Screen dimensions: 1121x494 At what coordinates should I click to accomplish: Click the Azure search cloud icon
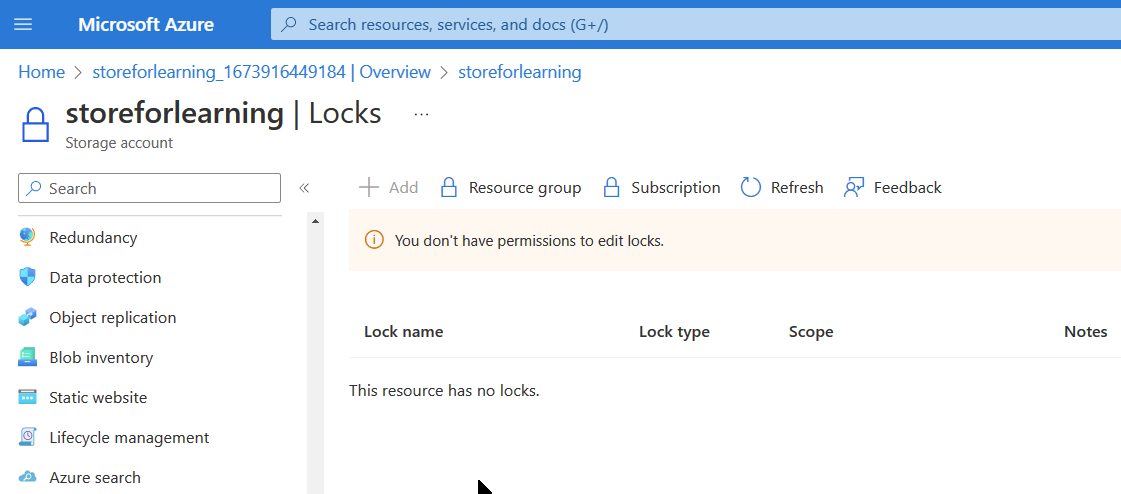pyautogui.click(x=27, y=478)
